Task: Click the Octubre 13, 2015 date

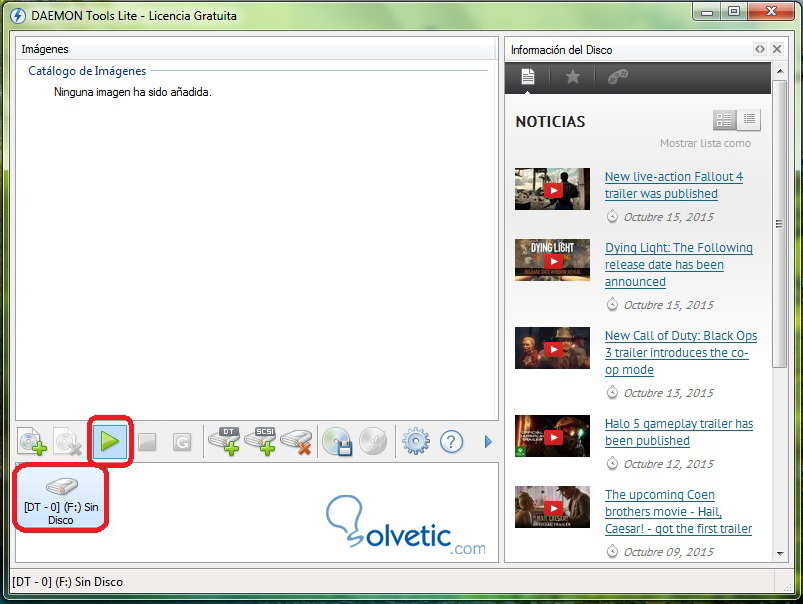Action: pos(668,393)
